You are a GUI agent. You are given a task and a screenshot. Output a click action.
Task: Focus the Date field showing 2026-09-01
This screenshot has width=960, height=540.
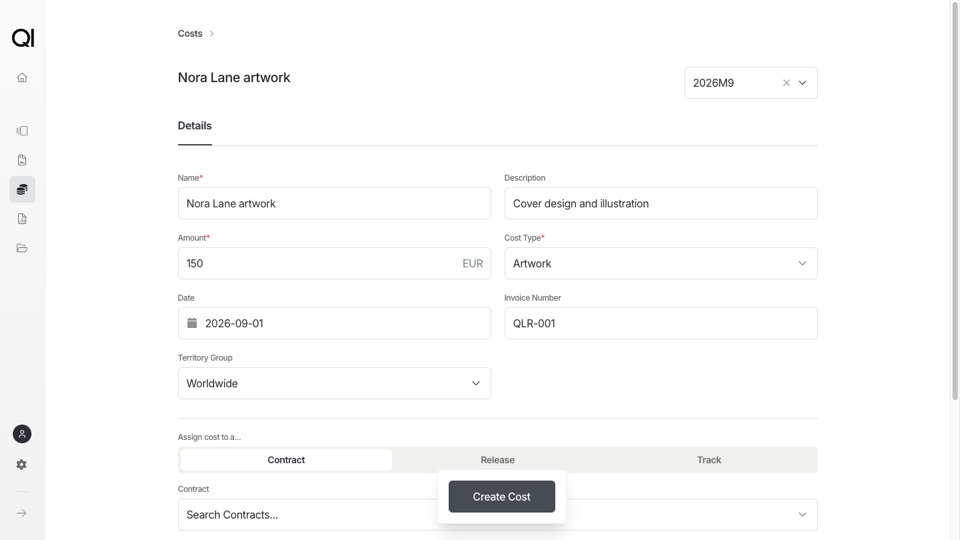[334, 323]
